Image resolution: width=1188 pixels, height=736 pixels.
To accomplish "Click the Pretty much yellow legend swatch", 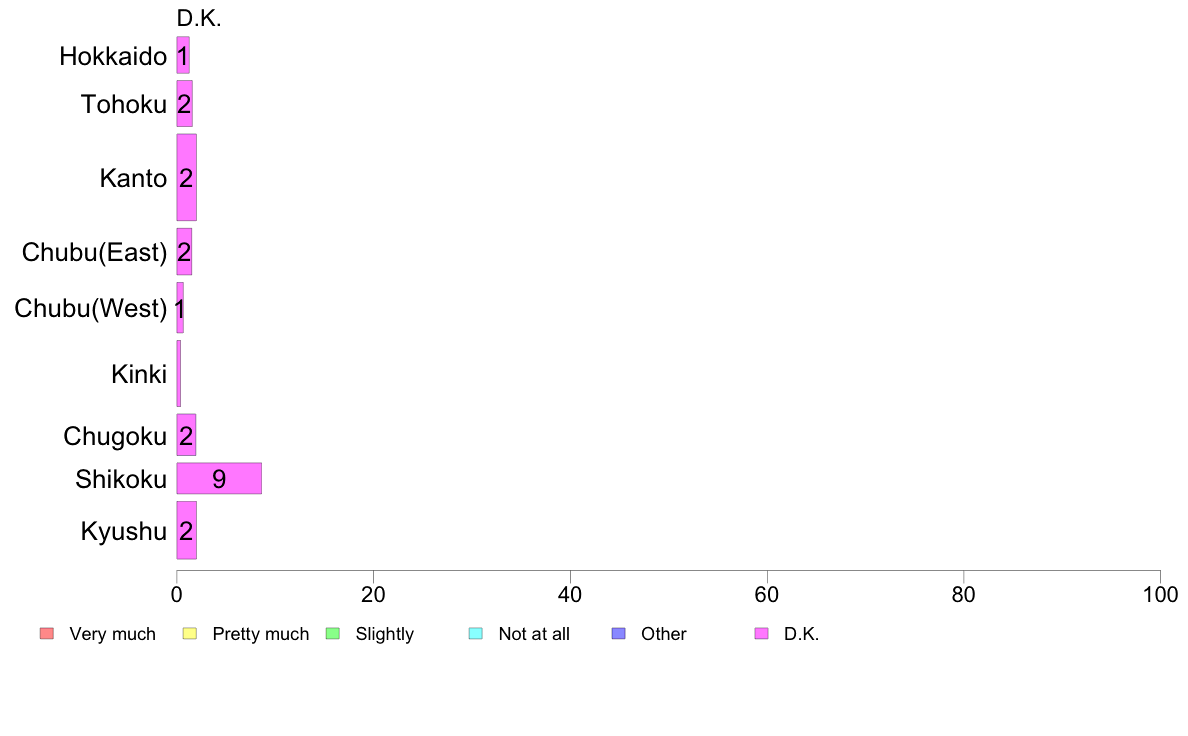I will click(x=189, y=634).
